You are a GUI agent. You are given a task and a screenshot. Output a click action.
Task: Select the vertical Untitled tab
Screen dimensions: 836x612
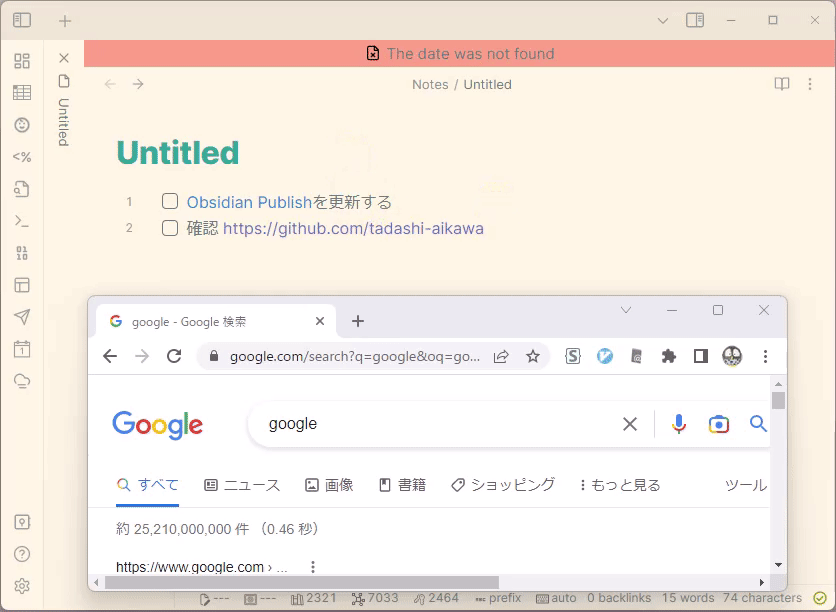pos(64,122)
